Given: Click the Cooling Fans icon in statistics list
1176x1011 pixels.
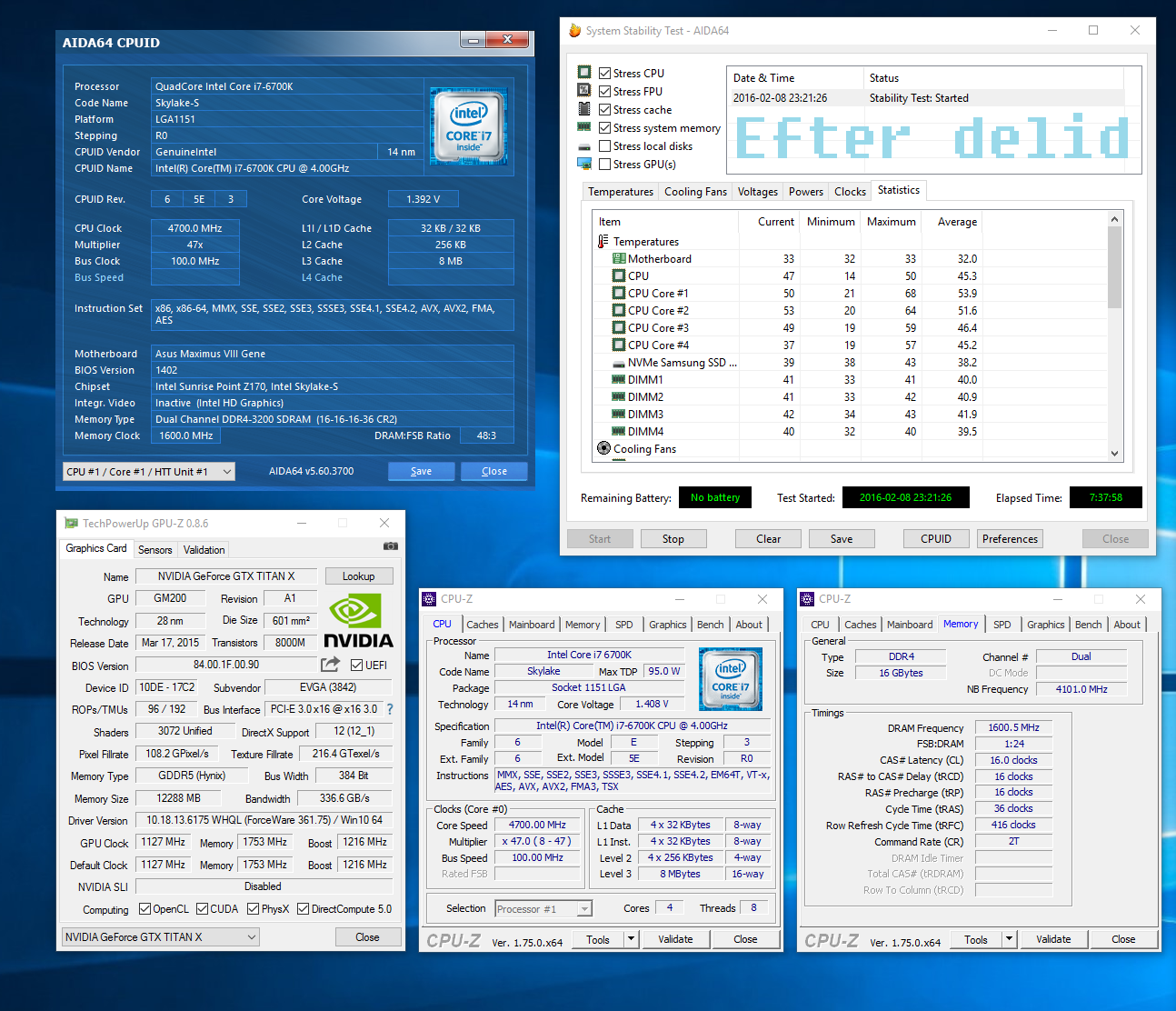Looking at the screenshot, I should tap(603, 448).
